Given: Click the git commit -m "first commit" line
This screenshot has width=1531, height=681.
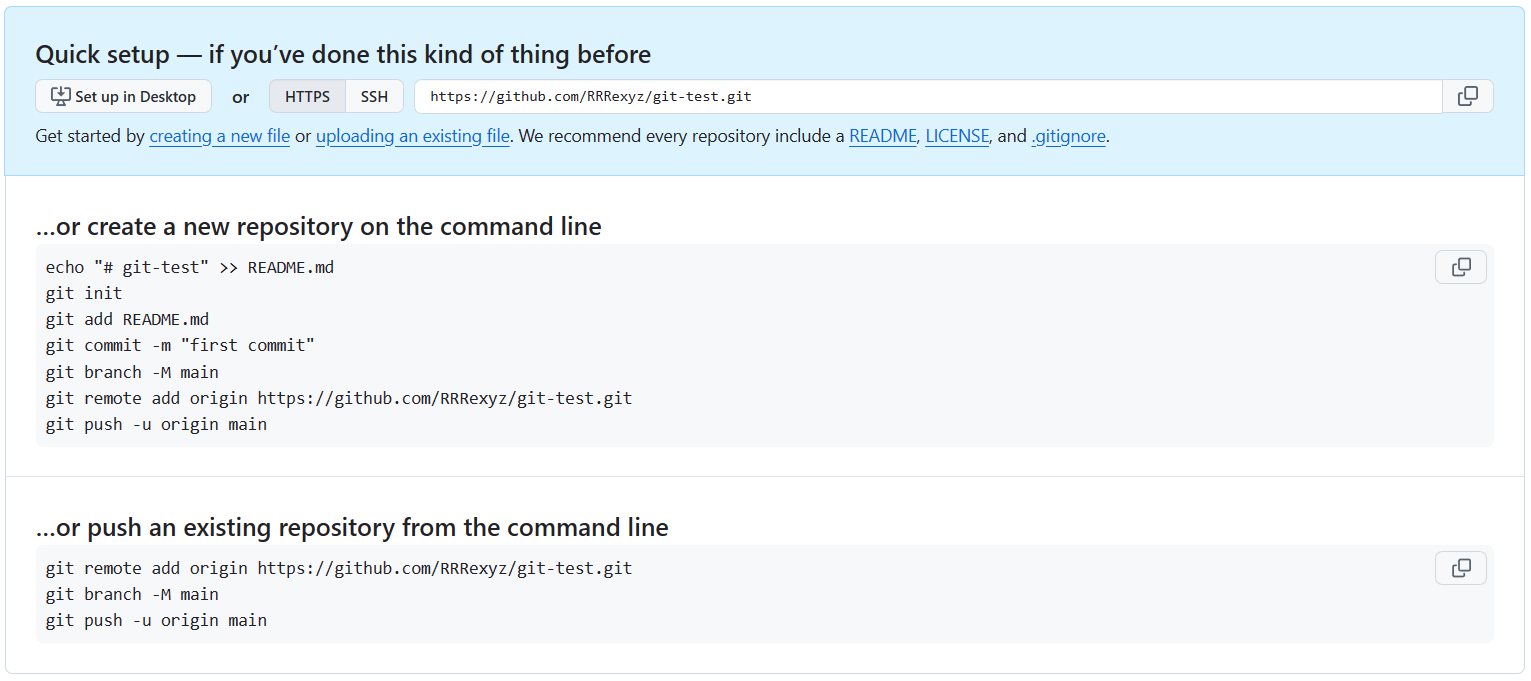Looking at the screenshot, I should click(181, 346).
